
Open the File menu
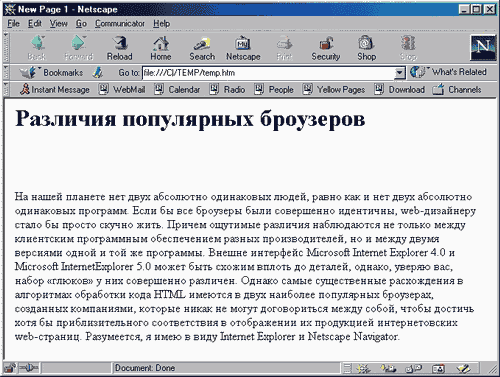pos(14,24)
